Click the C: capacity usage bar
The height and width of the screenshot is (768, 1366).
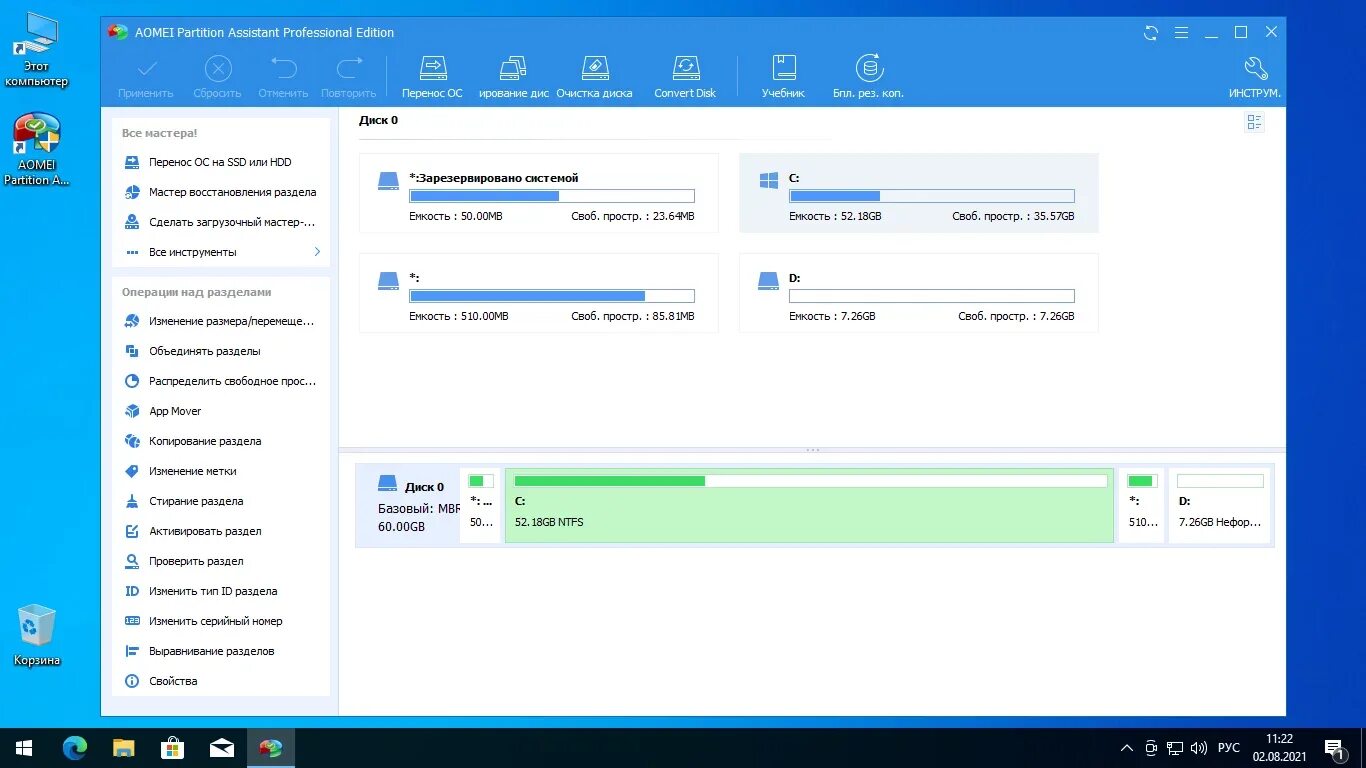pyautogui.click(x=931, y=196)
